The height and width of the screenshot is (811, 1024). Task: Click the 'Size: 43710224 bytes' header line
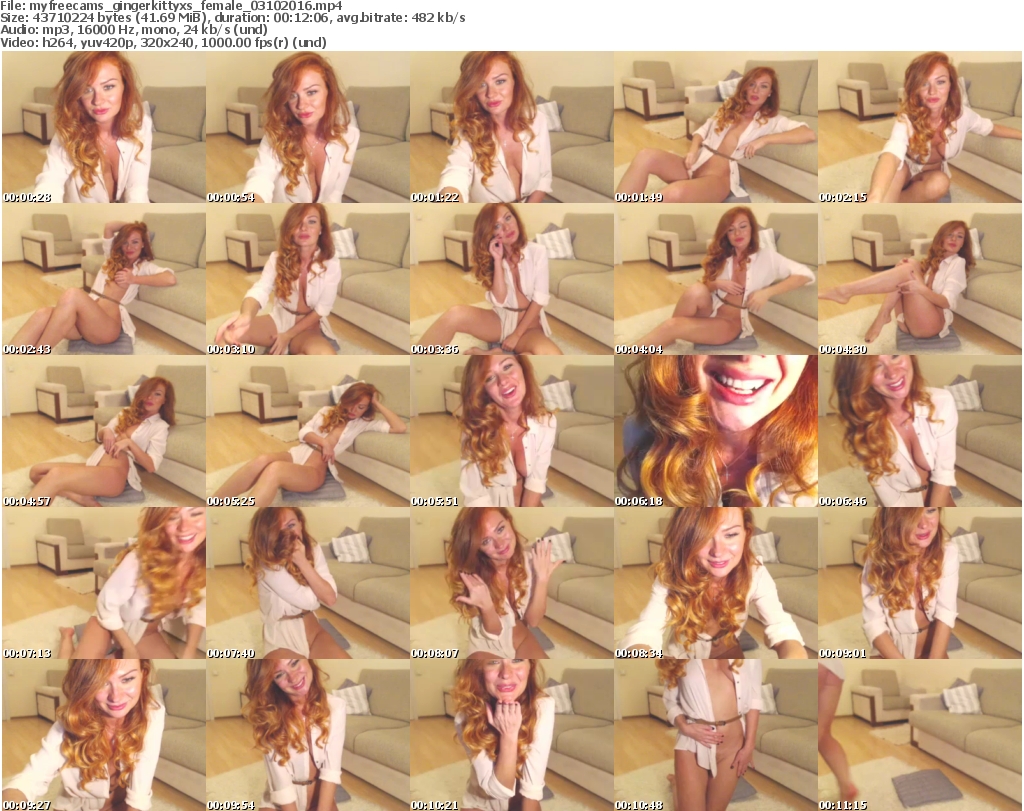tap(232, 18)
